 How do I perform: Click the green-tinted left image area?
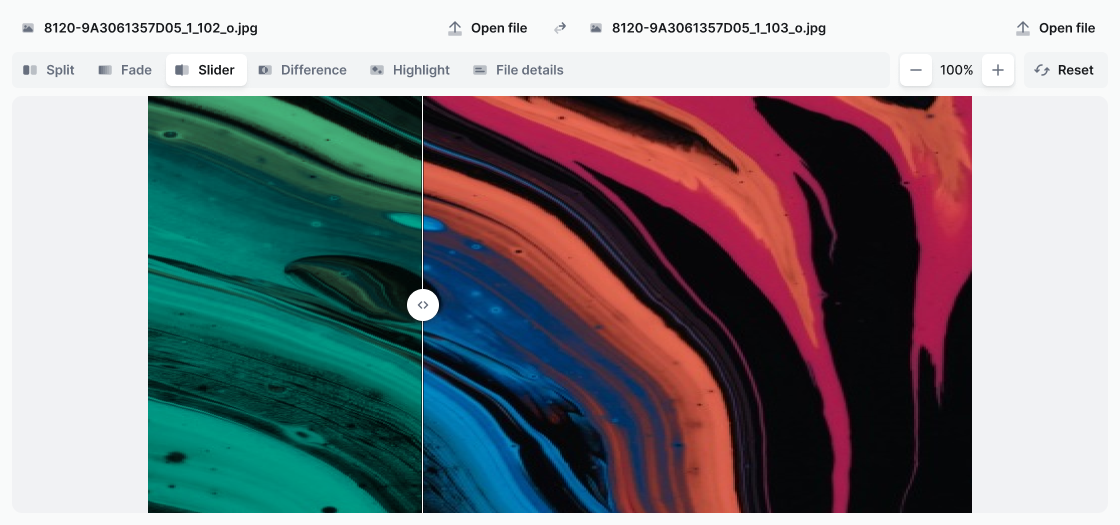click(x=285, y=305)
